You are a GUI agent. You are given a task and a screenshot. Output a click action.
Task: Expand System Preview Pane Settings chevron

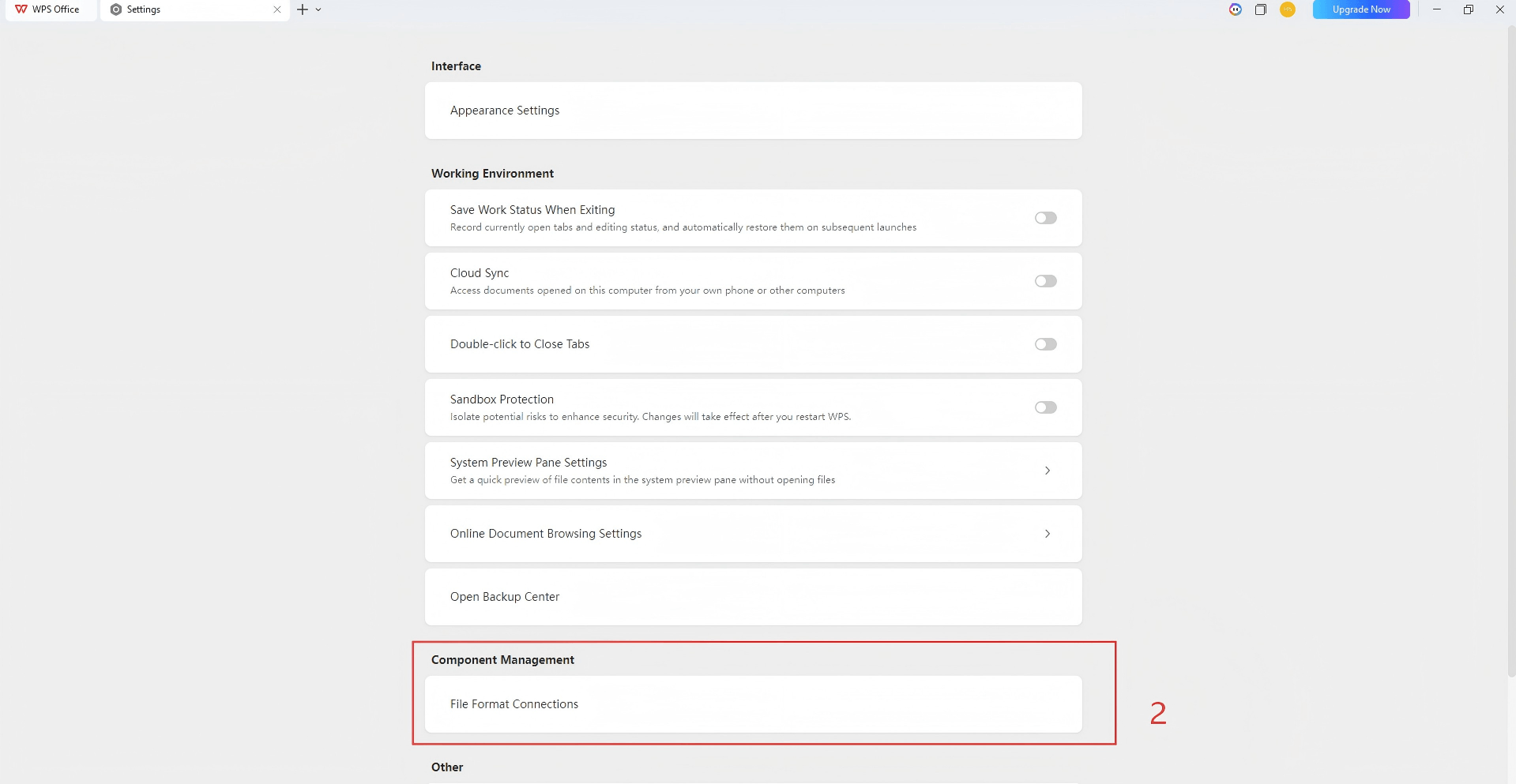pyautogui.click(x=1048, y=471)
